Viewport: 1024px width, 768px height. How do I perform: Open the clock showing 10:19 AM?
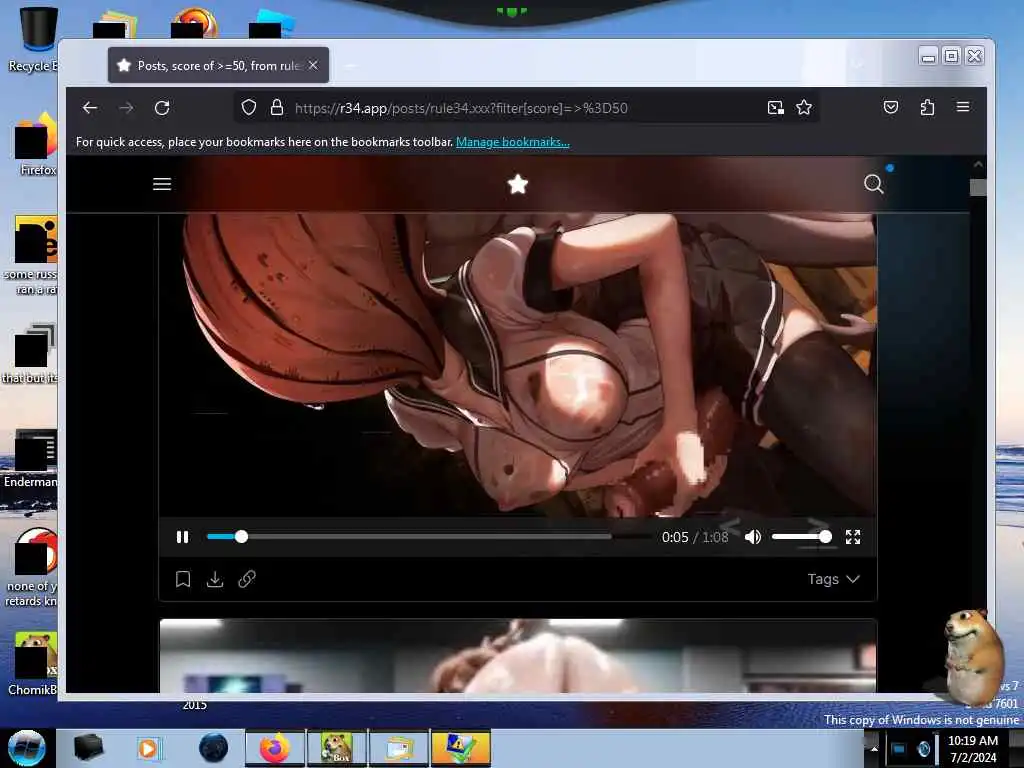pos(972,749)
